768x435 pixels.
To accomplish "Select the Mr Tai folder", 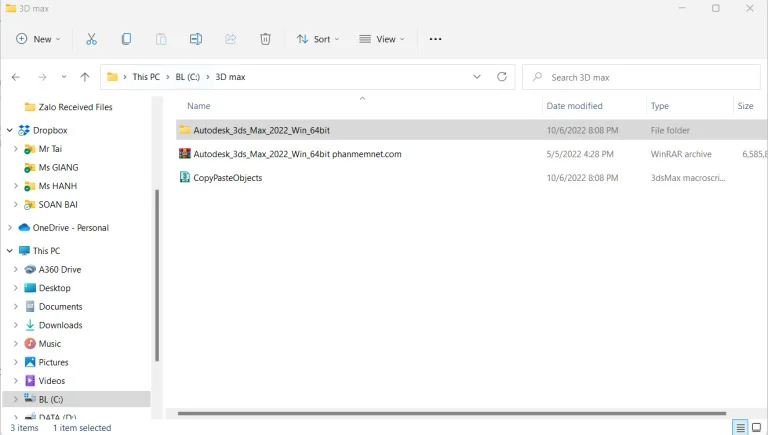I will (50, 148).
